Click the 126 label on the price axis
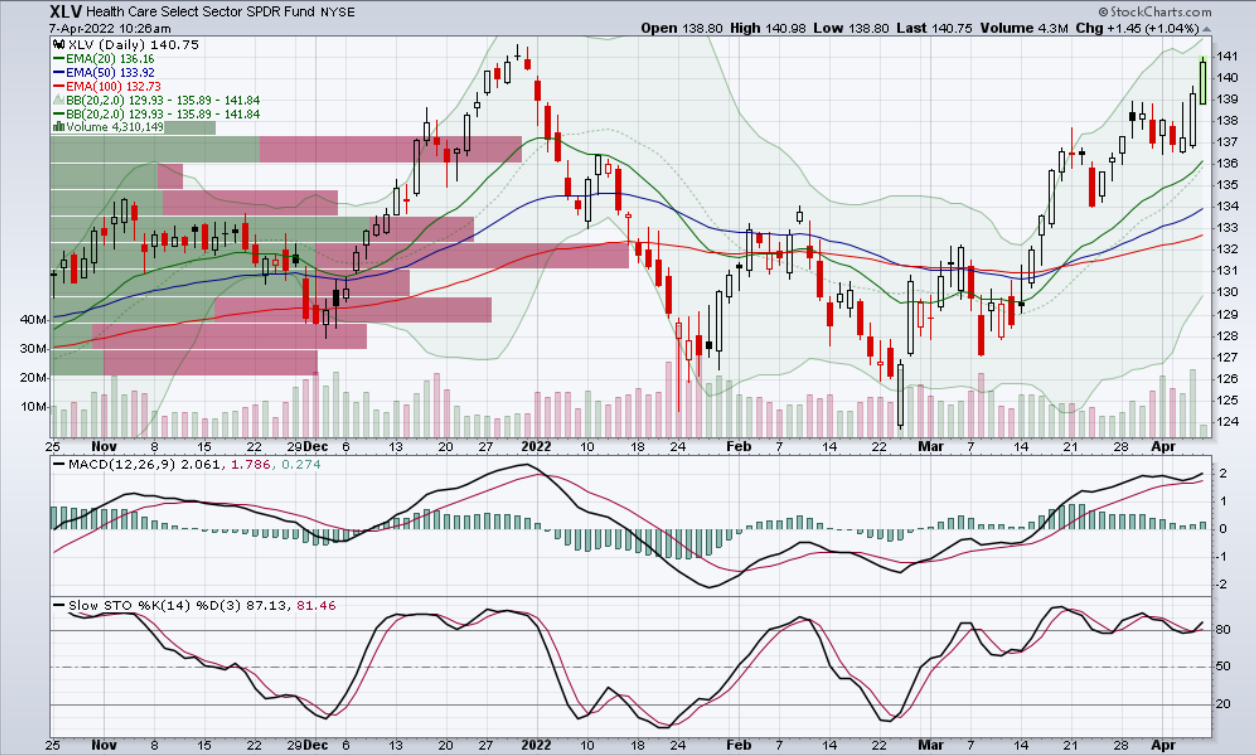This screenshot has width=1256, height=755. [1228, 378]
